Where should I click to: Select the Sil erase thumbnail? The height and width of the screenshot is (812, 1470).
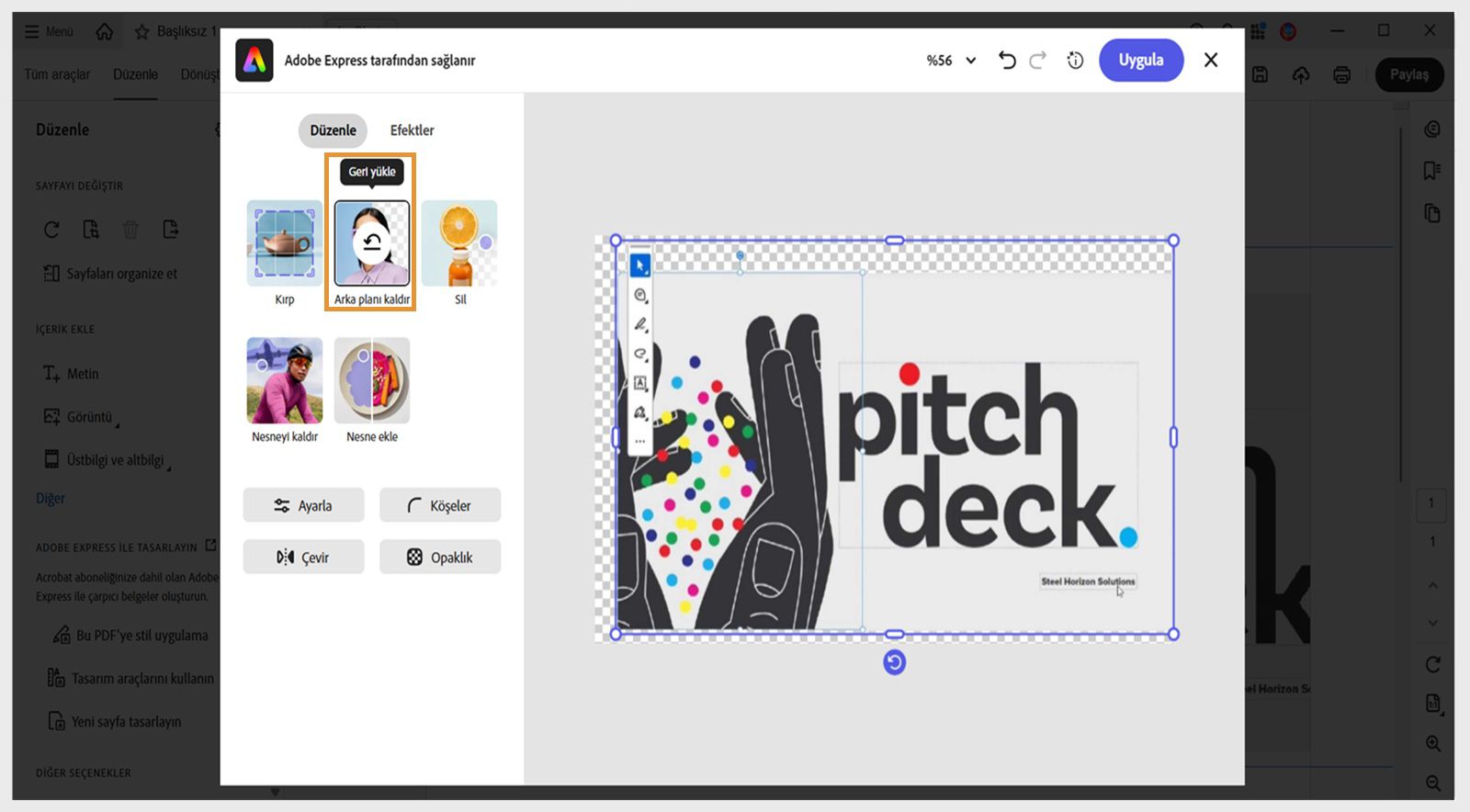459,243
